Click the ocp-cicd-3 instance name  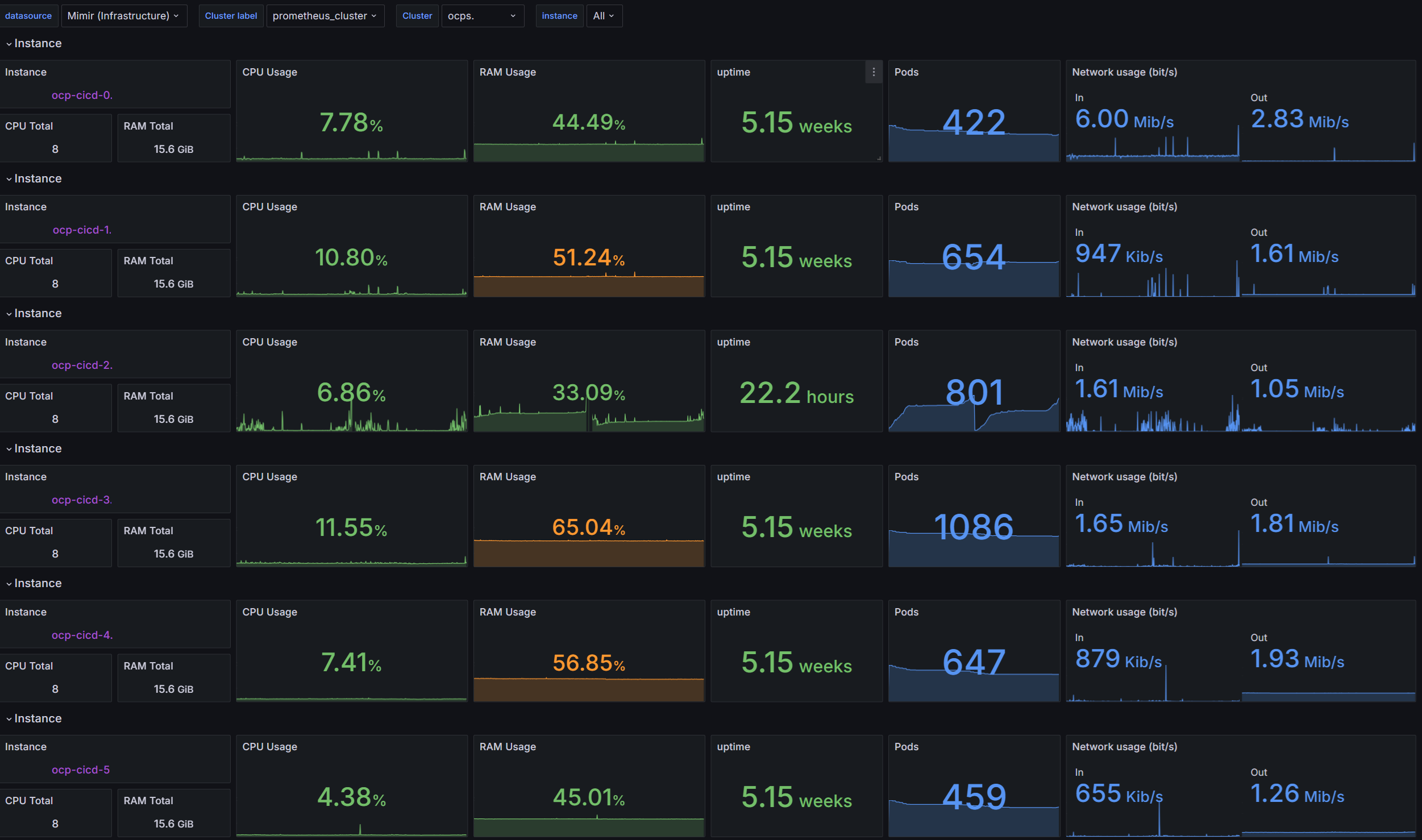(82, 500)
